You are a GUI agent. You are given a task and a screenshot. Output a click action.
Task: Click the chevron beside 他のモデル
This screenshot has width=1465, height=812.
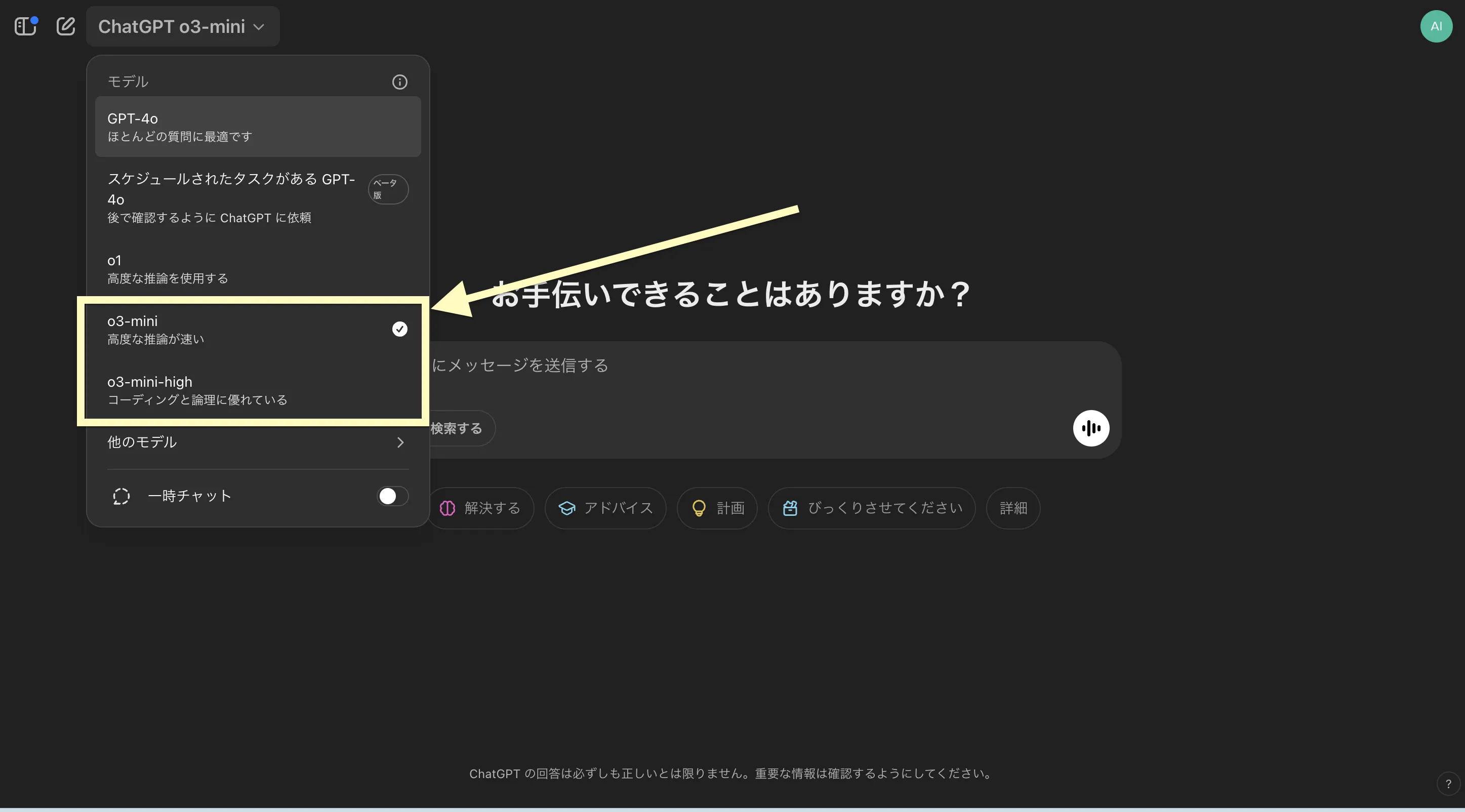click(x=400, y=442)
